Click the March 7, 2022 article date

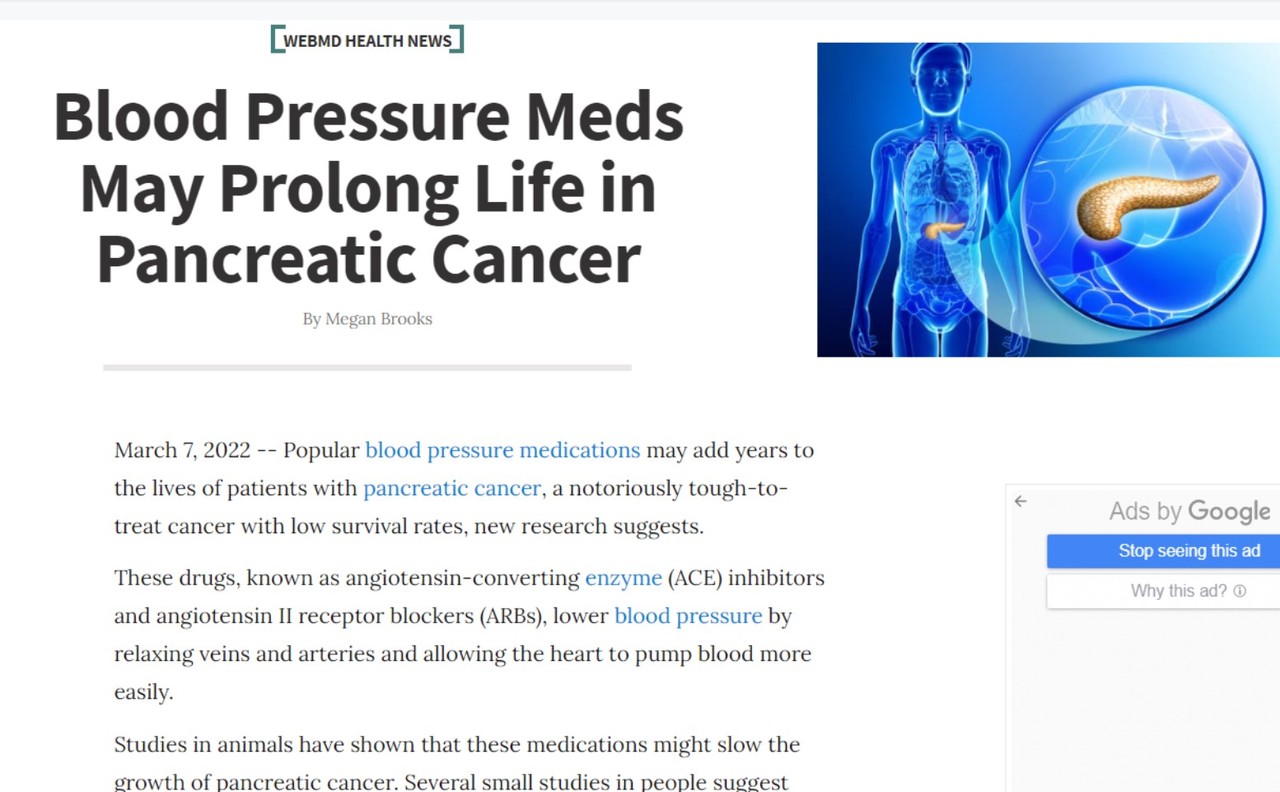182,450
